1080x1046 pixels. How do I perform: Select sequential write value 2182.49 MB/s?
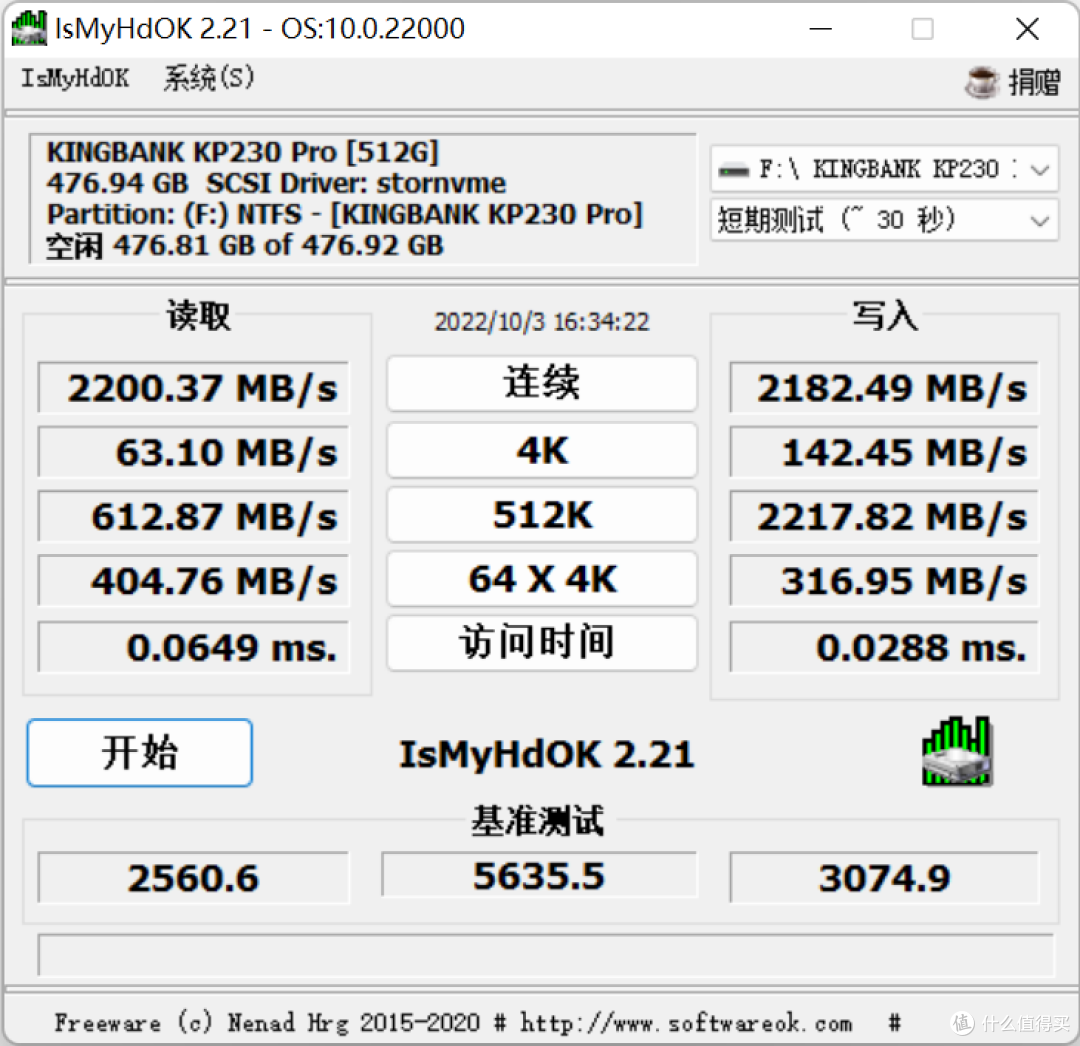coord(884,388)
